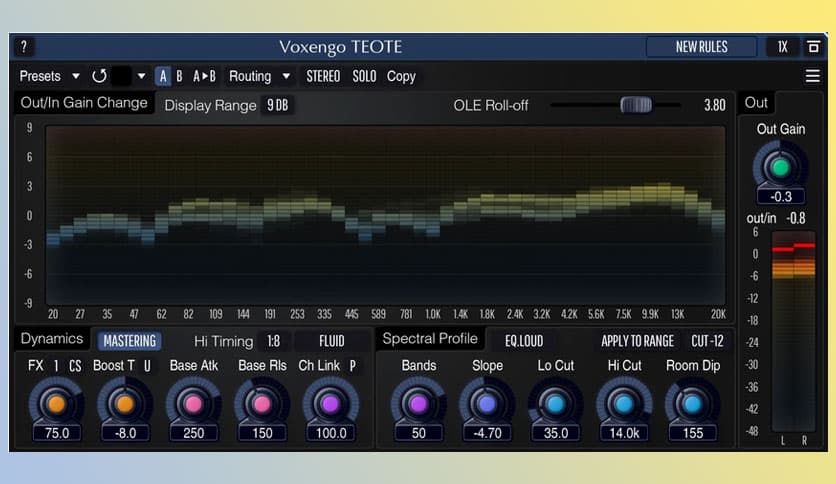Click the Ch Link value field 100.0
The width and height of the screenshot is (836, 484).
331,433
